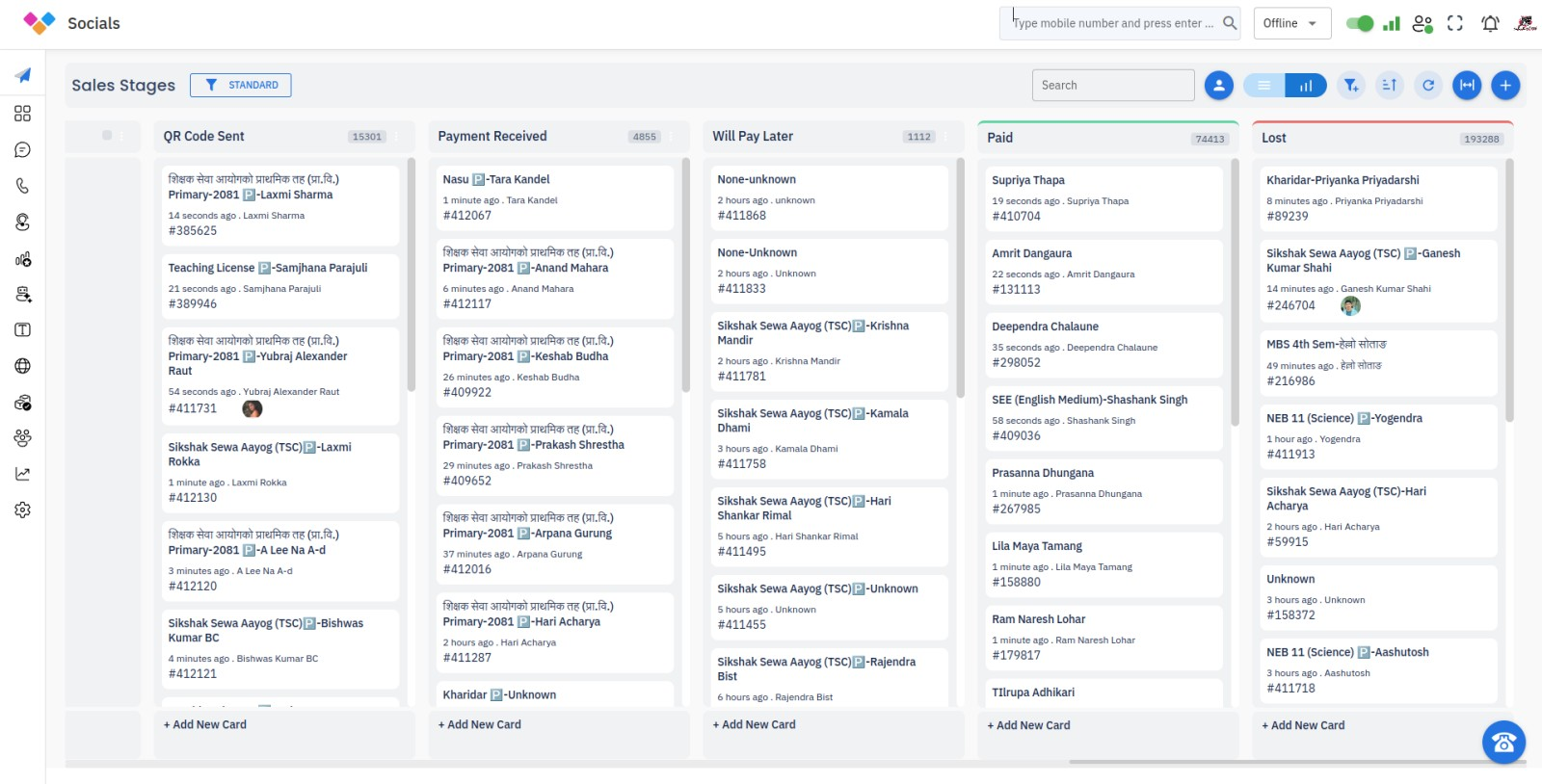1542x784 pixels.
Task: Open the phone calls sidebar icon
Action: [x=22, y=186]
